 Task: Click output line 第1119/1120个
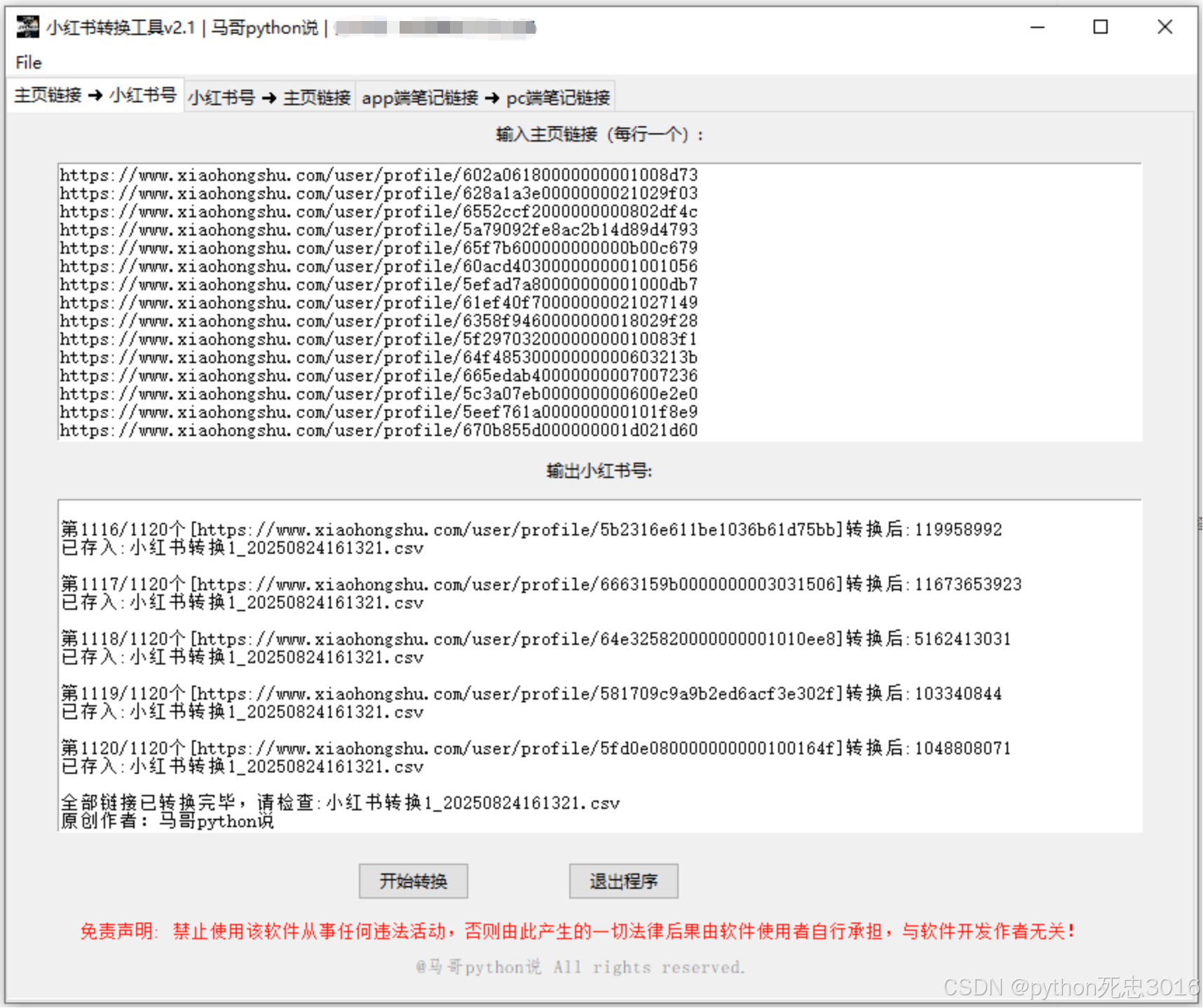[x=531, y=693]
